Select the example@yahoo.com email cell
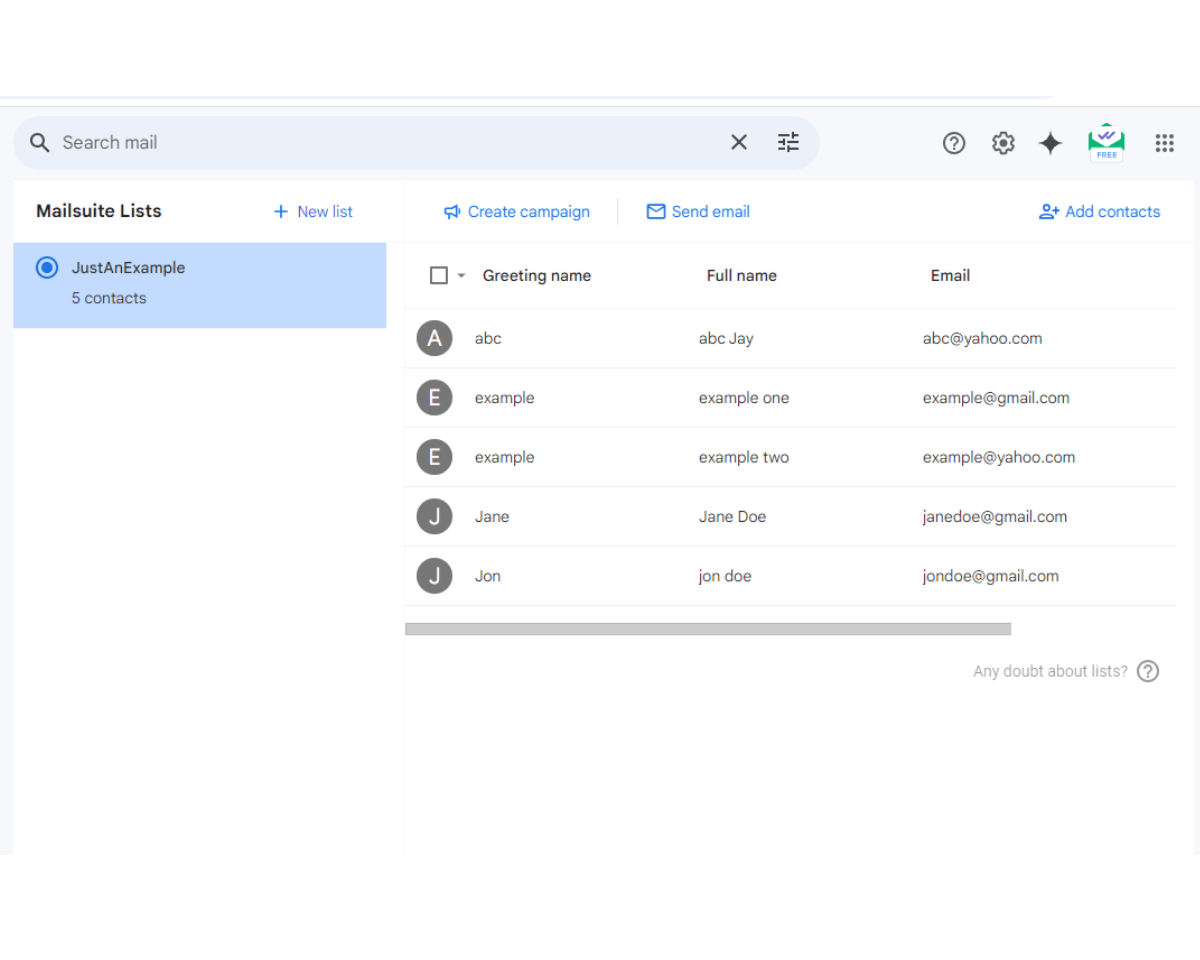Viewport: 1200px width, 960px height. [x=999, y=458]
